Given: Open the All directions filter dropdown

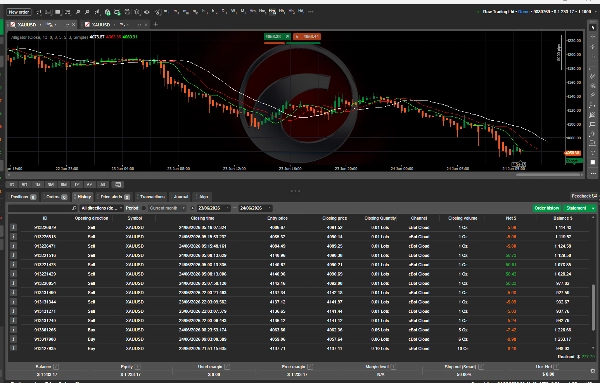Looking at the screenshot, I should pos(102,208).
